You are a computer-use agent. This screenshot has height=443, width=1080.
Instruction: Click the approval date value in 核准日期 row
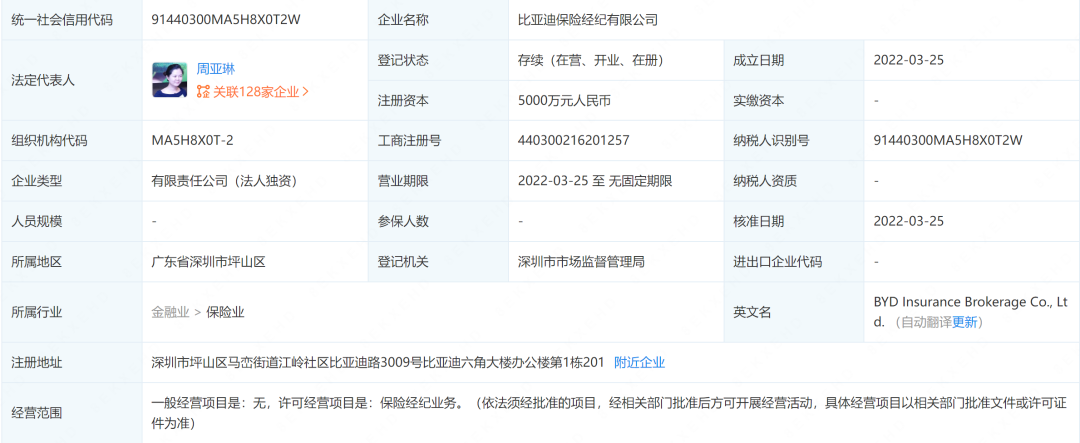(x=908, y=221)
